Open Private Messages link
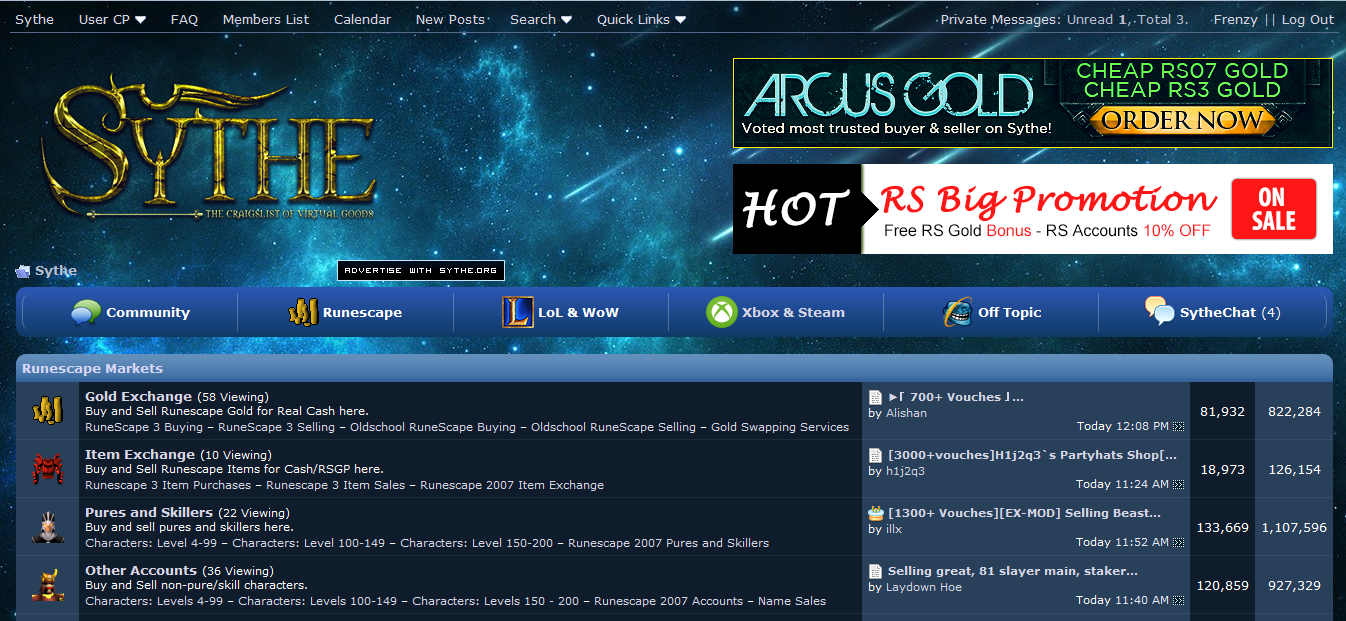1346x621 pixels. tap(1000, 19)
